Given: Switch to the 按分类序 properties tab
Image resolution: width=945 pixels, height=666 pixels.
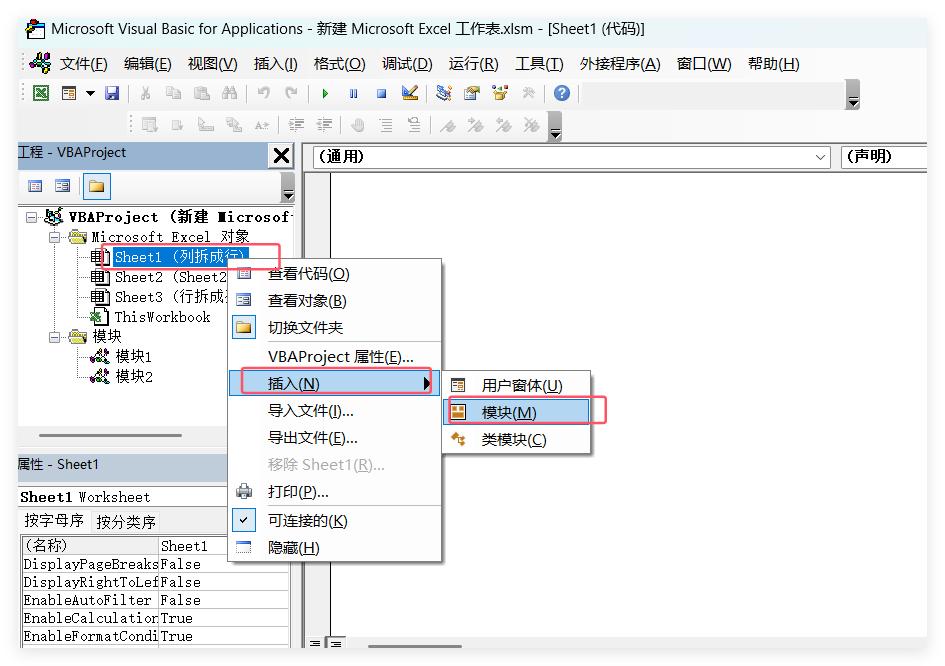Looking at the screenshot, I should (x=126, y=521).
